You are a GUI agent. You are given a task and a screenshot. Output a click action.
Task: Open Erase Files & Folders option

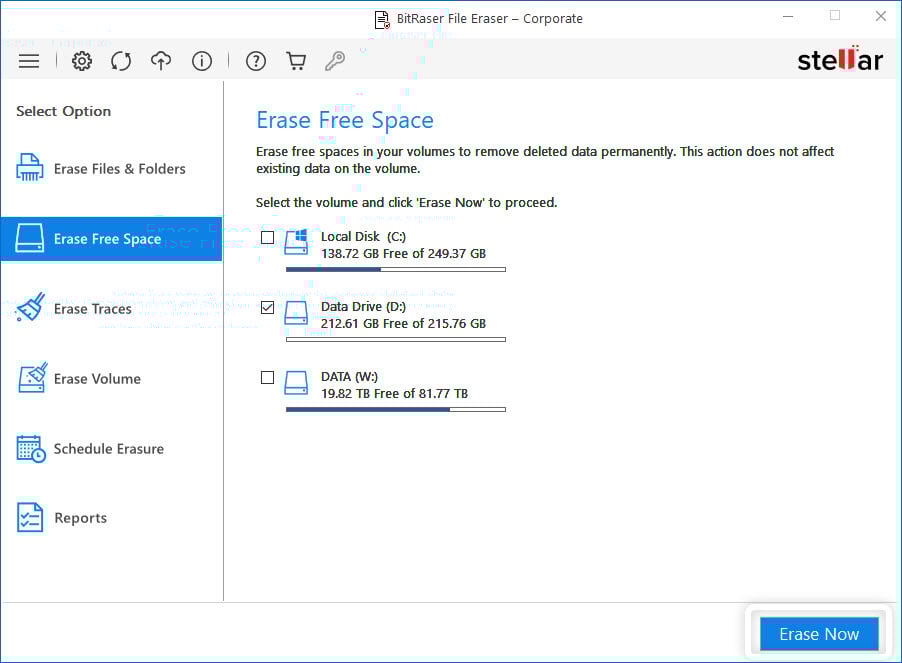click(111, 168)
